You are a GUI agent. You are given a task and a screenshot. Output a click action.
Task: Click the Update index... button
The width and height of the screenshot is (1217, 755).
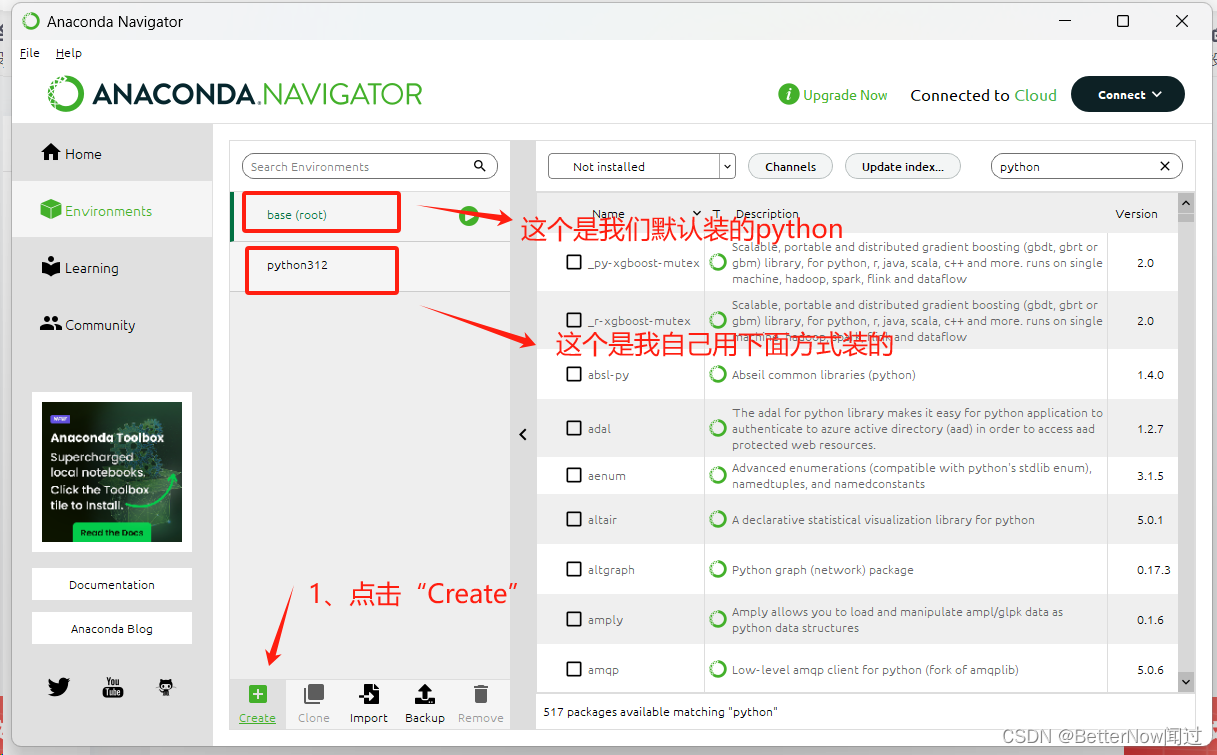point(903,166)
